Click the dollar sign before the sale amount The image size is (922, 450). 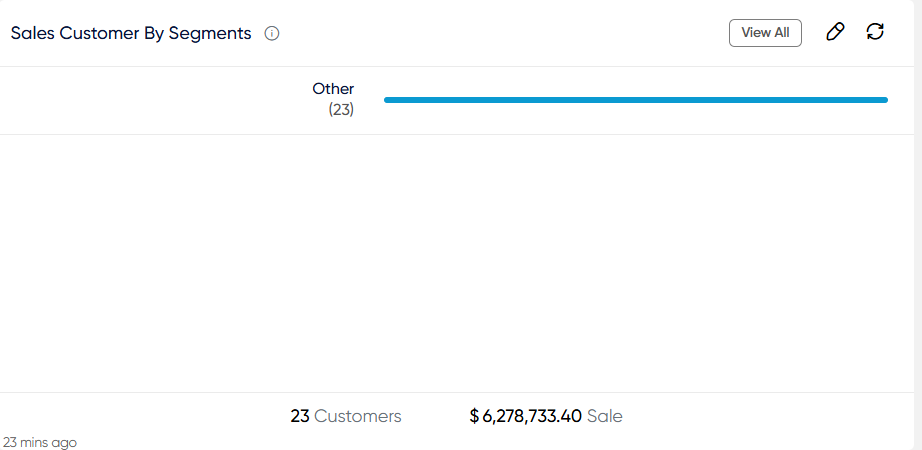474,416
